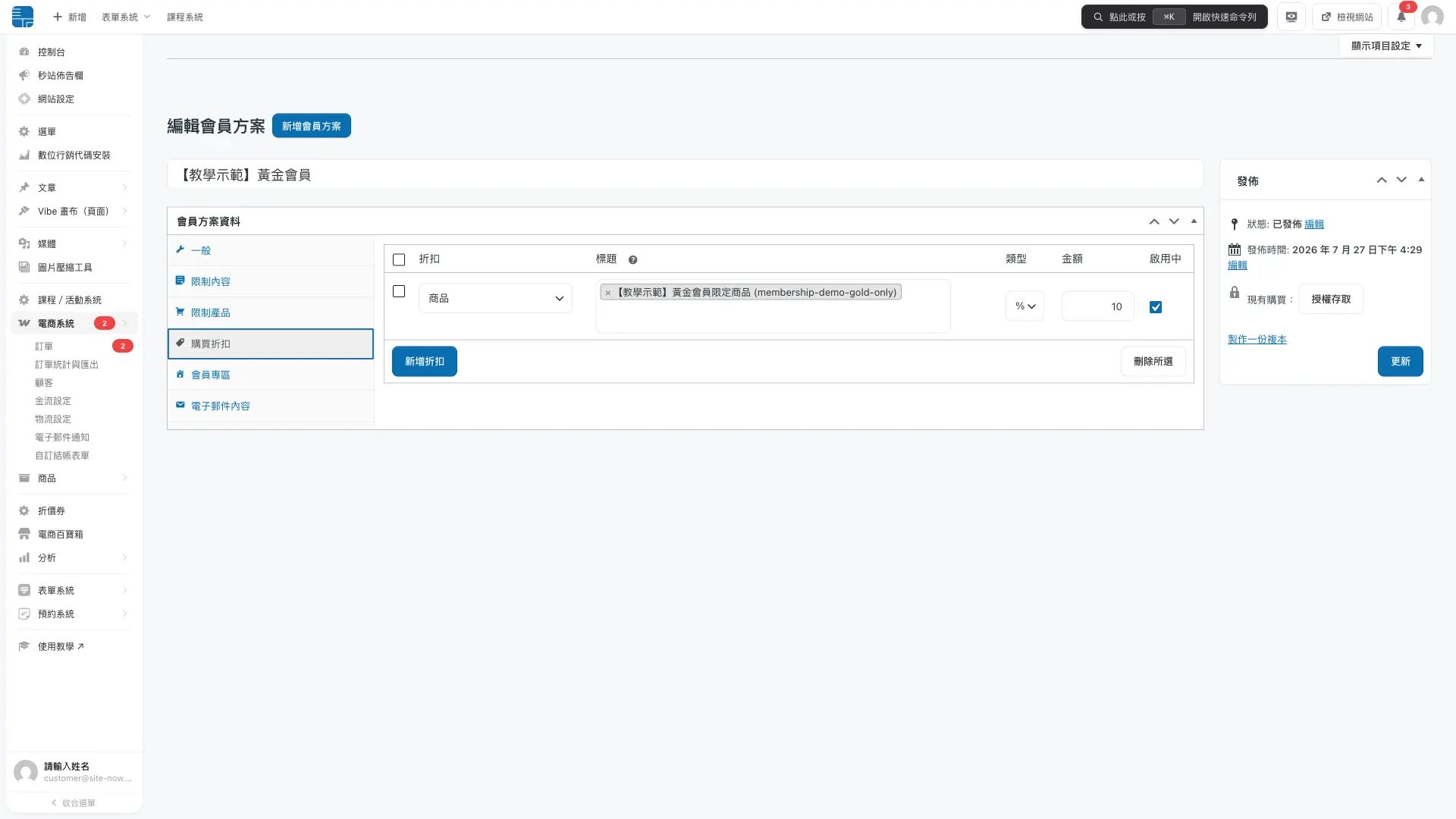The width and height of the screenshot is (1456, 819).
Task: Open the 商品 discount type dropdown
Action: pyautogui.click(x=495, y=299)
